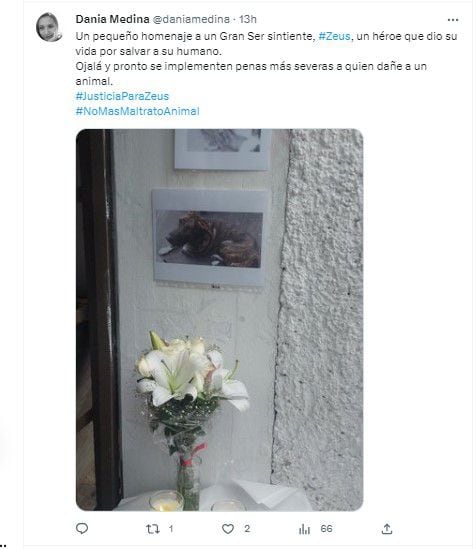Open the #JusticiaParaZeus hashtag

pyautogui.click(x=122, y=96)
